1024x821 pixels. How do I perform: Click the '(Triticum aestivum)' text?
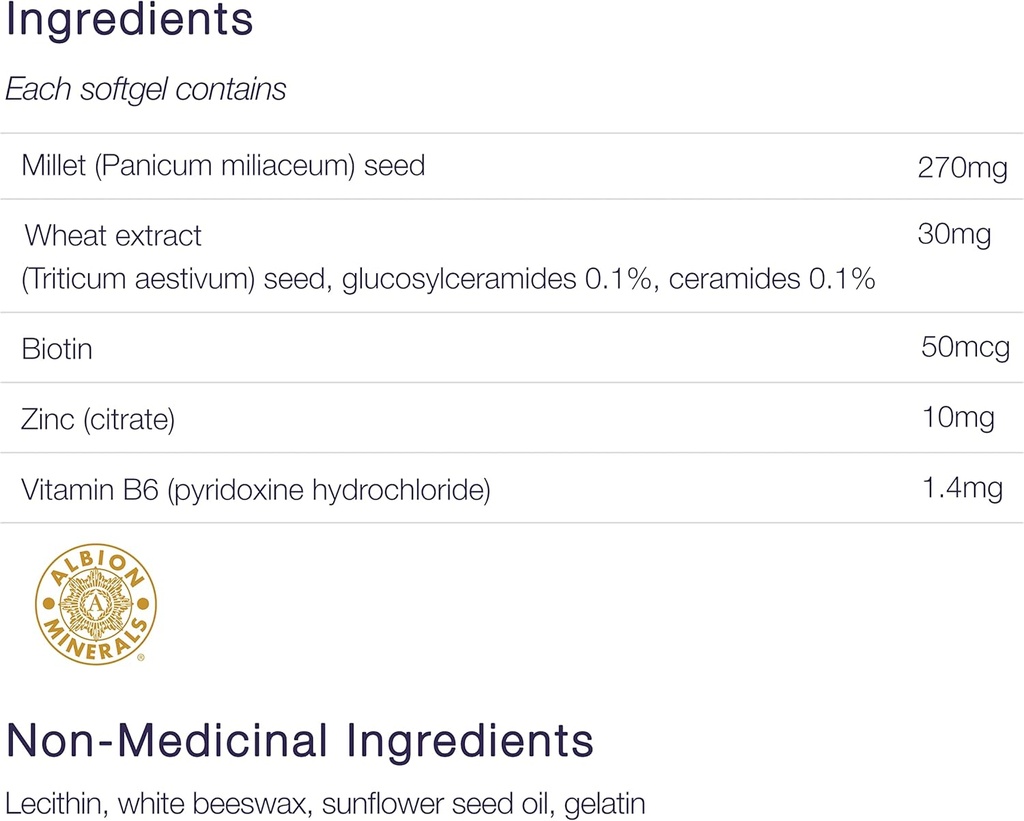pyautogui.click(x=139, y=279)
